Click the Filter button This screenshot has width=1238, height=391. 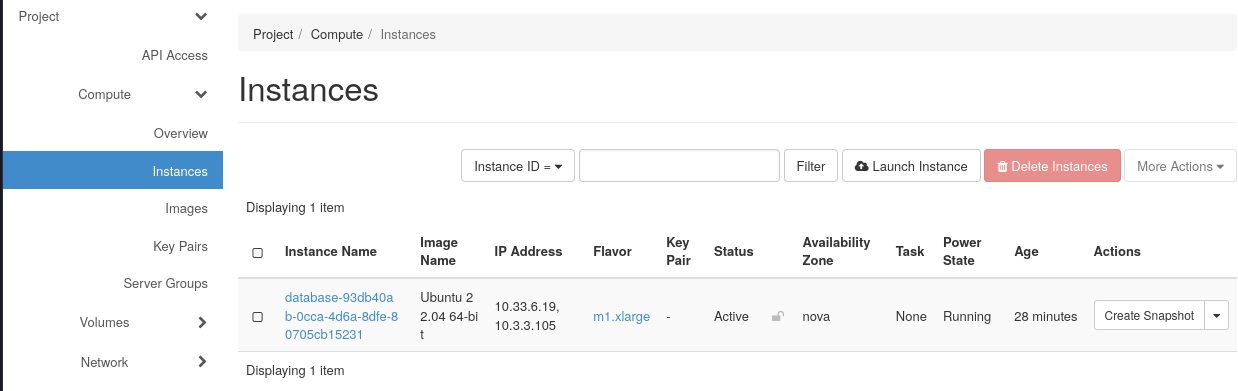coord(811,166)
